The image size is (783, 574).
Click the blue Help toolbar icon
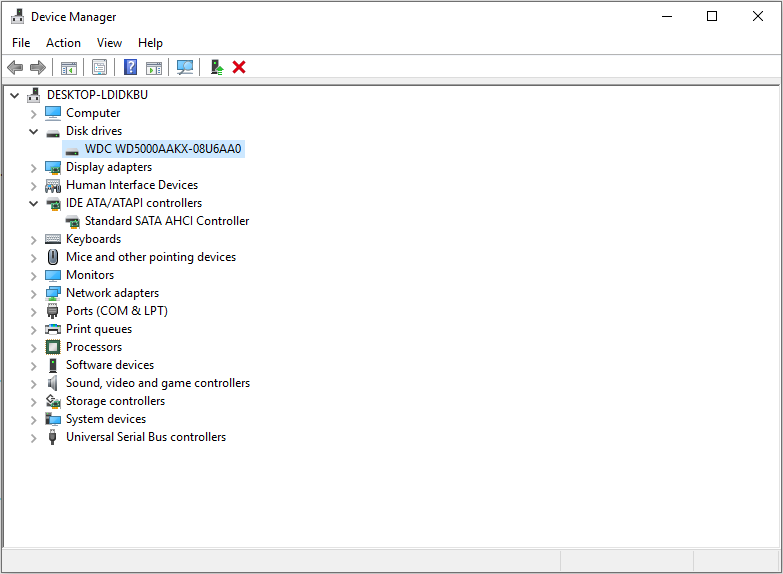click(130, 67)
